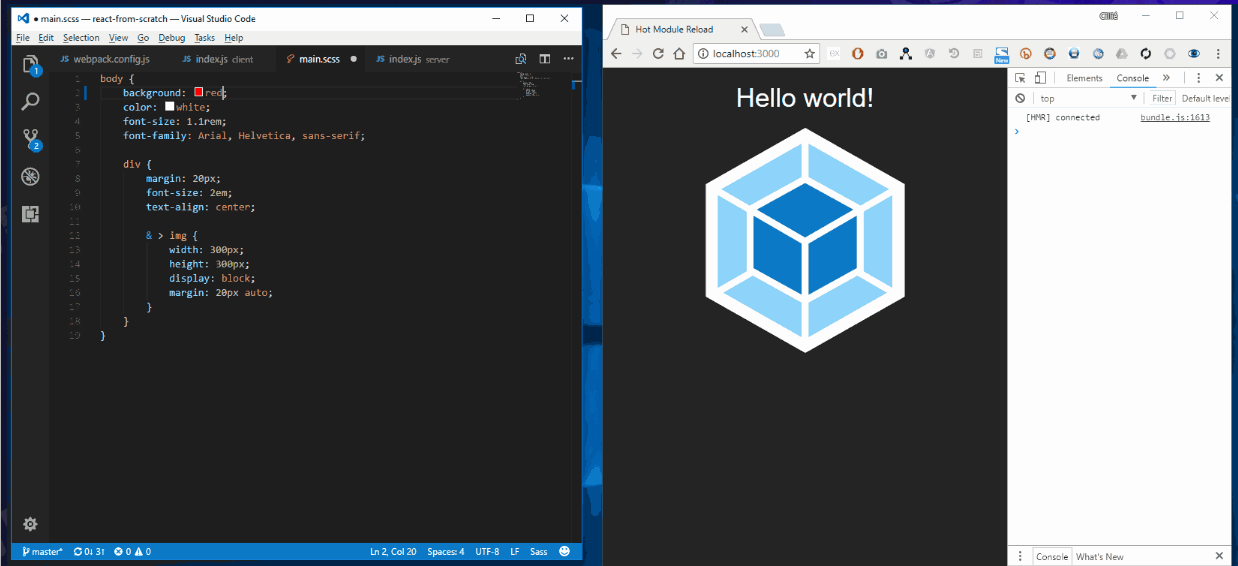
Task: Bookmark this page with the star
Action: (x=809, y=53)
